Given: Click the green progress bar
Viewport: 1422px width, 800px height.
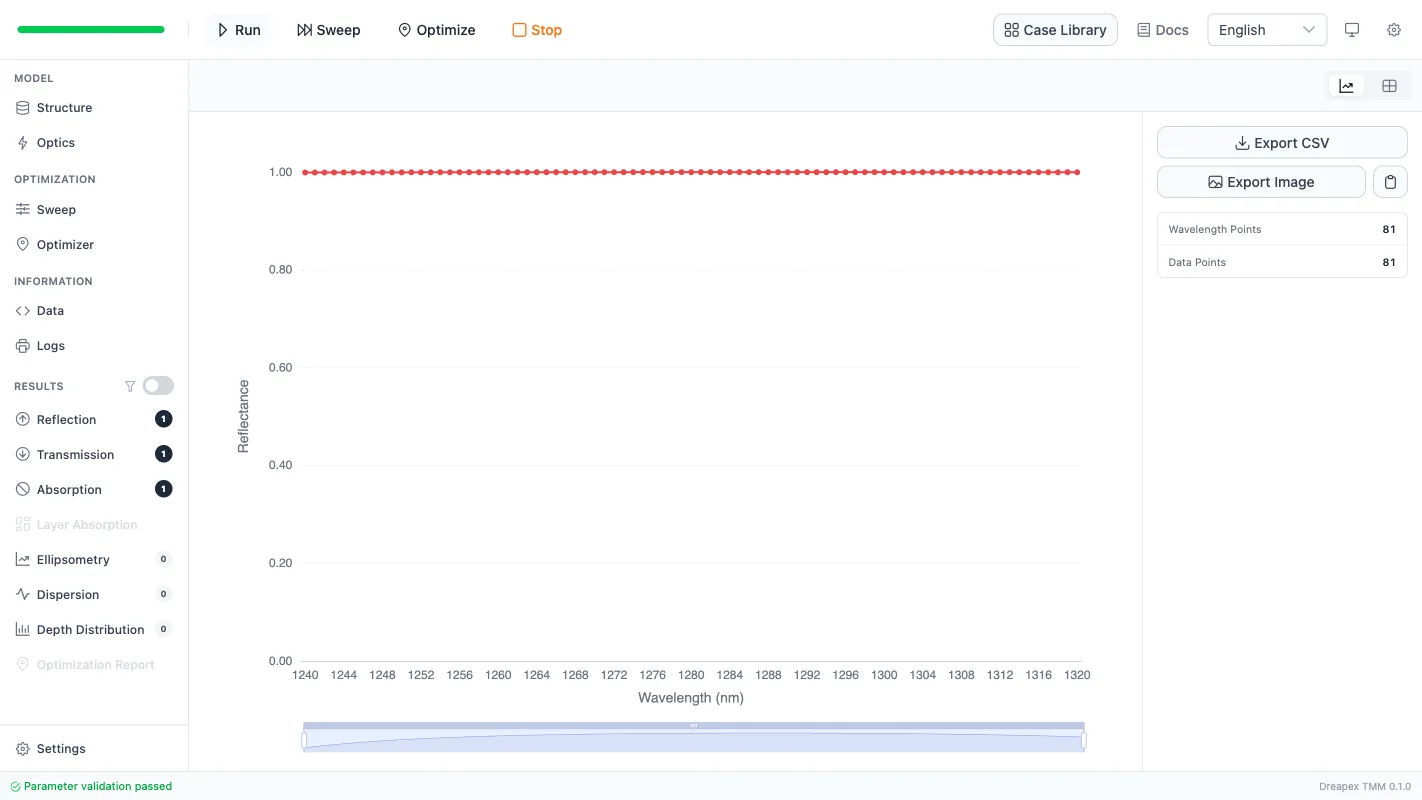Looking at the screenshot, I should click(x=91, y=30).
